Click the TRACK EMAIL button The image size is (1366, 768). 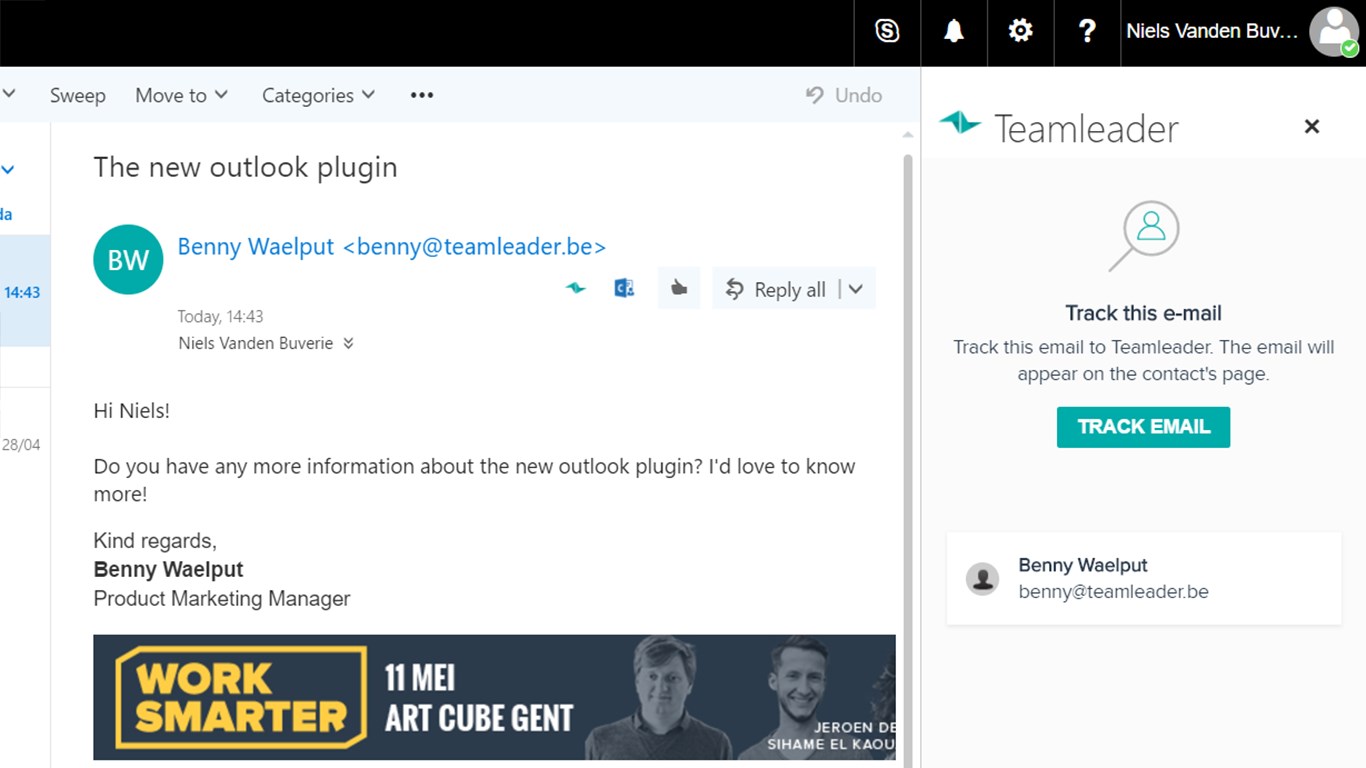pos(1143,427)
